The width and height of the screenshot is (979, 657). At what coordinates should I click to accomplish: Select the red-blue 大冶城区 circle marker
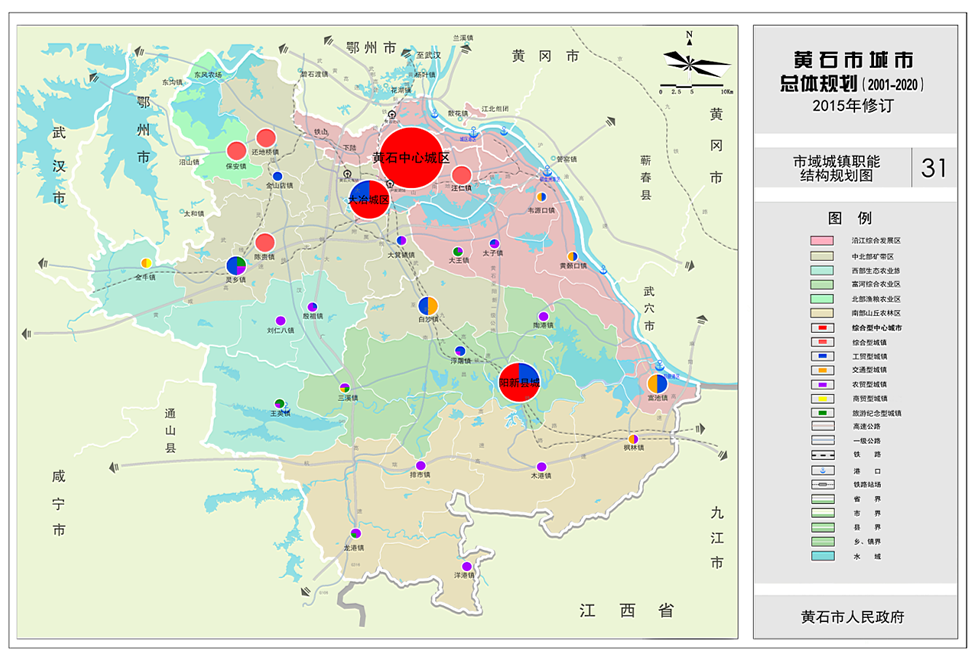coord(369,200)
